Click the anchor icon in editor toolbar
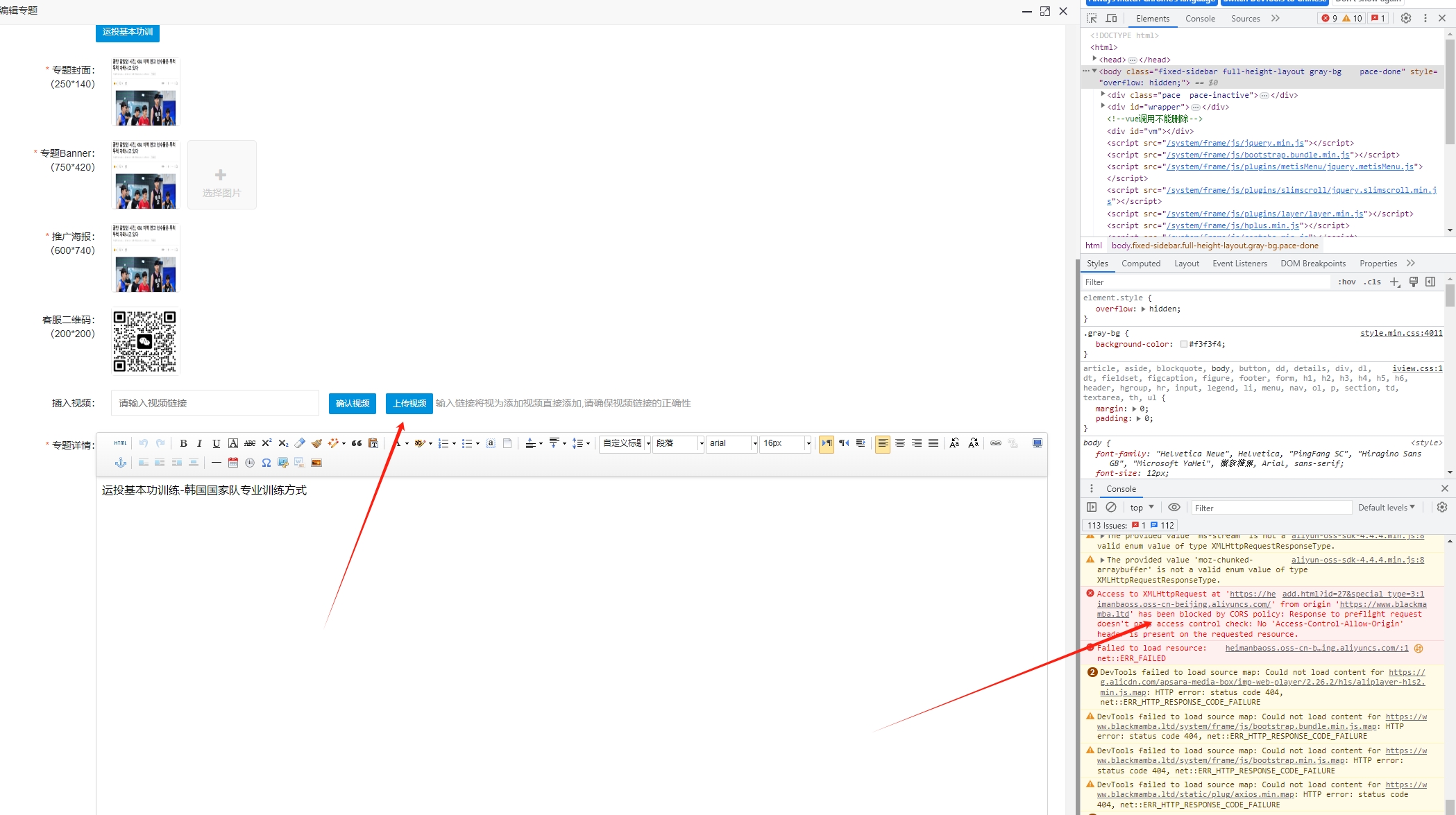Image resolution: width=1456 pixels, height=815 pixels. pos(120,463)
